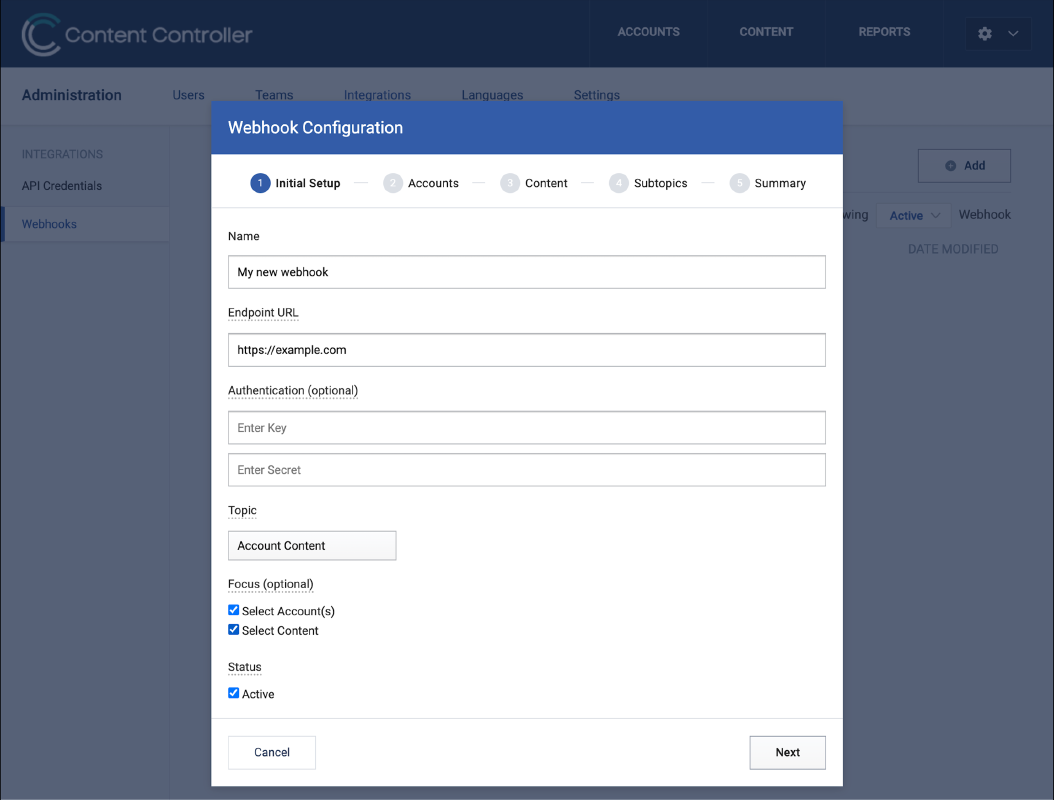Toggle the Select Content checkbox

[x=233, y=629]
